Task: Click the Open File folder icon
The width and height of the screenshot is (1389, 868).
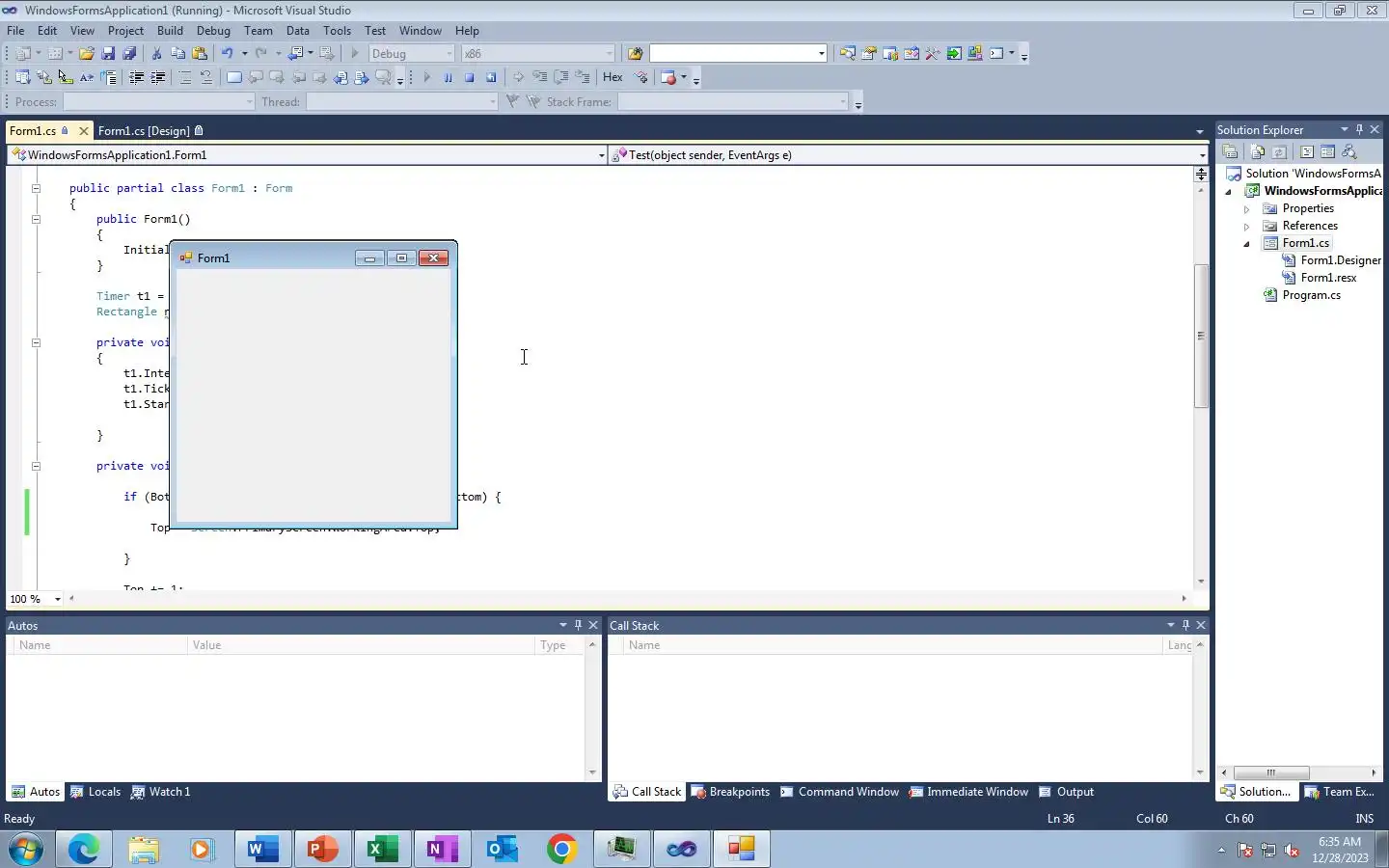Action: pyautogui.click(x=86, y=54)
